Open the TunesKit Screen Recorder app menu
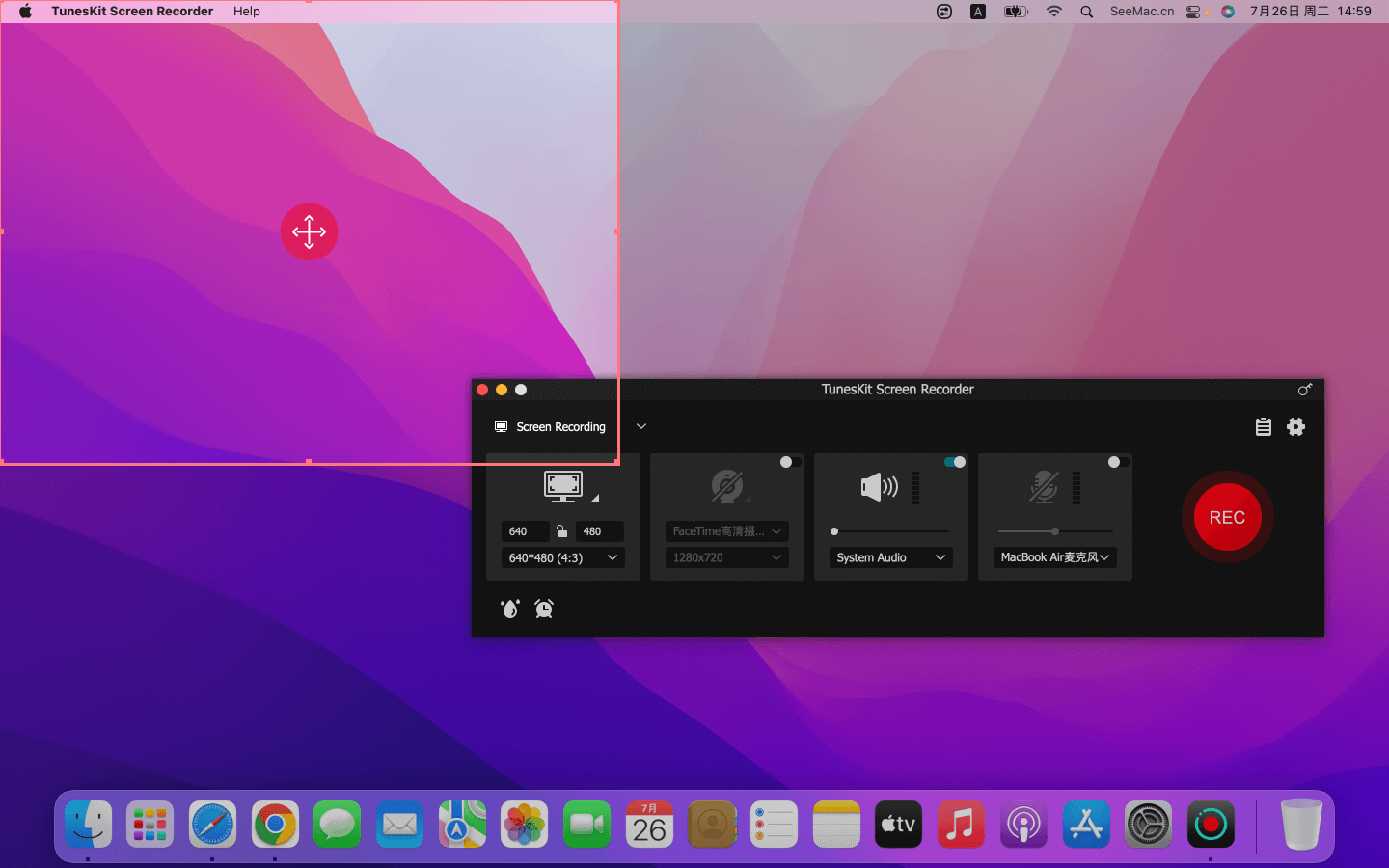 tap(132, 12)
